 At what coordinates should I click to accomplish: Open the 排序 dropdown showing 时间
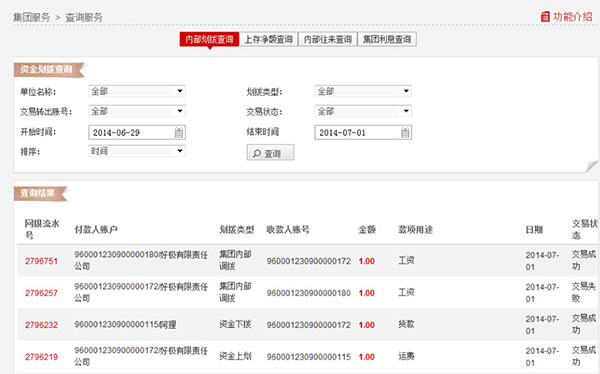coord(137,151)
